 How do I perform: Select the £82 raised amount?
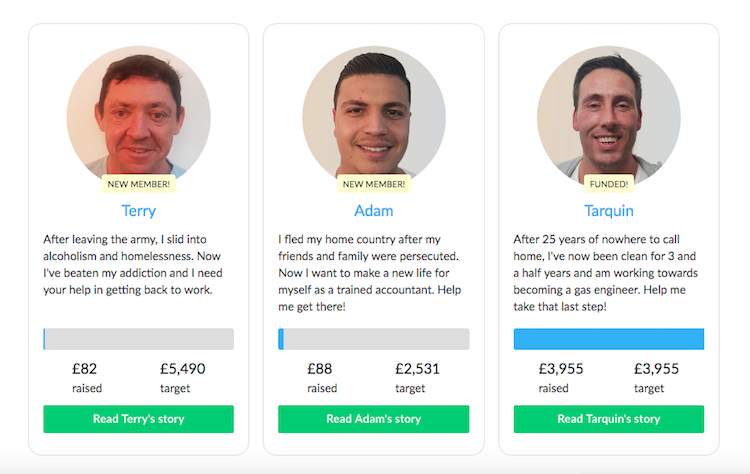coord(87,369)
